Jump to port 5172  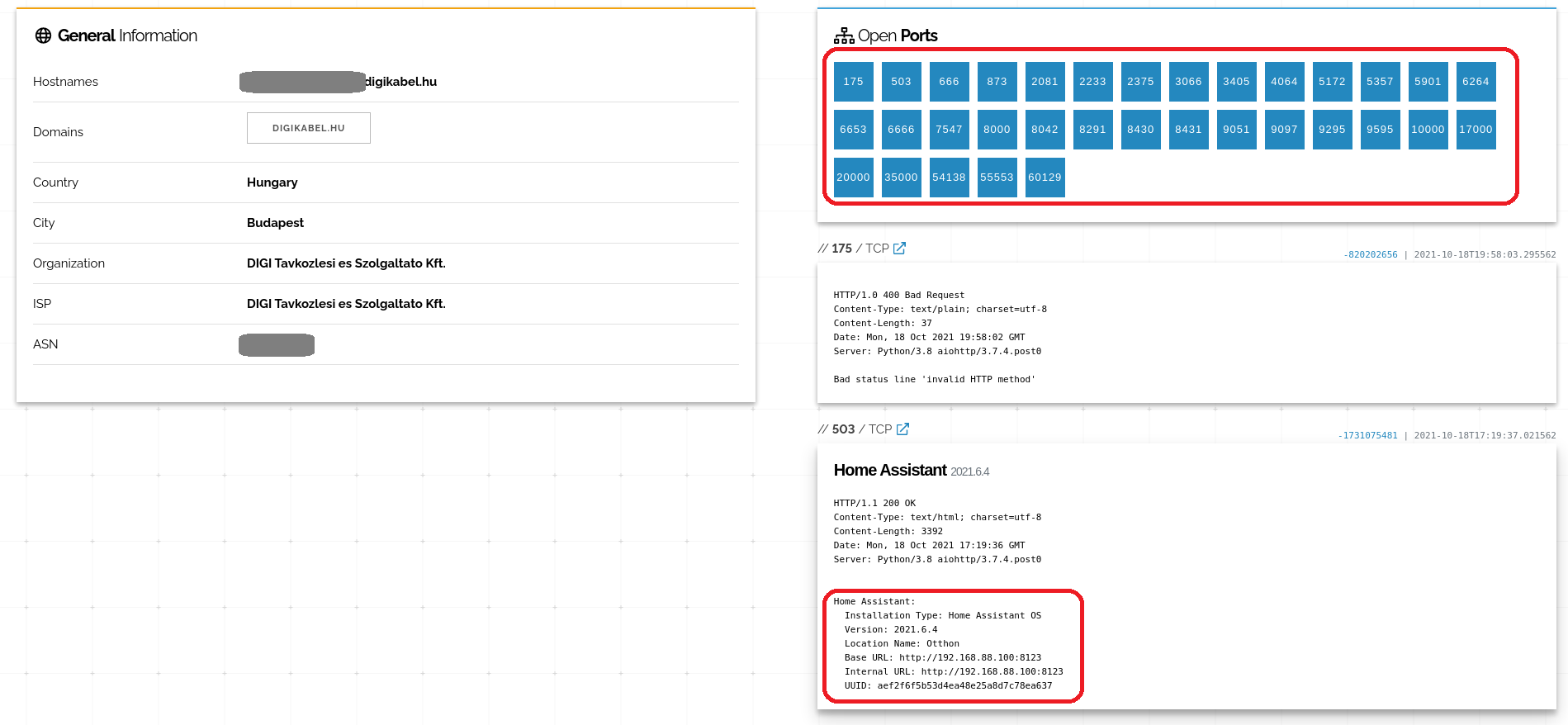pos(1333,82)
